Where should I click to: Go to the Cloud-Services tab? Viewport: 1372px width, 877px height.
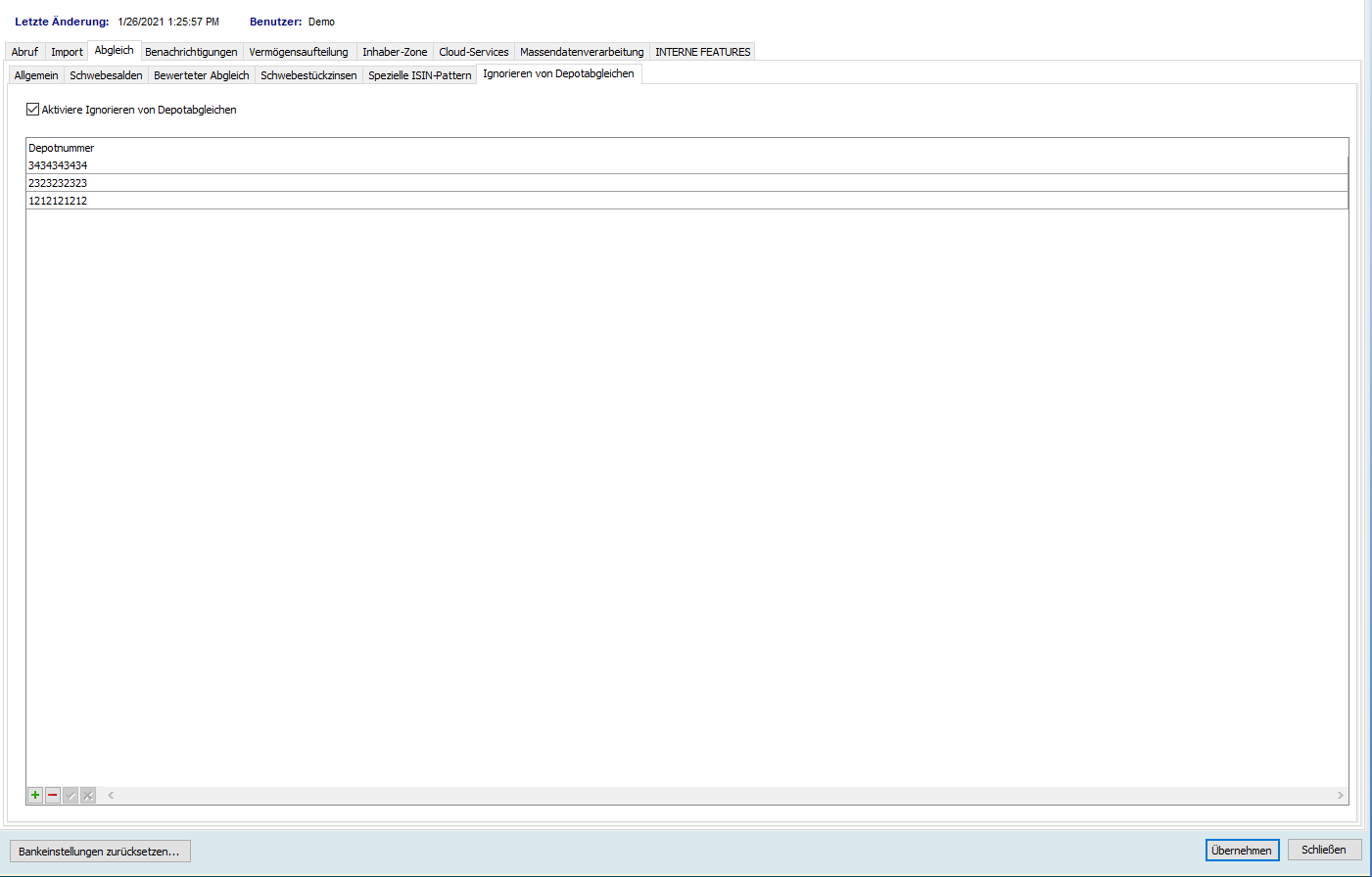point(474,52)
